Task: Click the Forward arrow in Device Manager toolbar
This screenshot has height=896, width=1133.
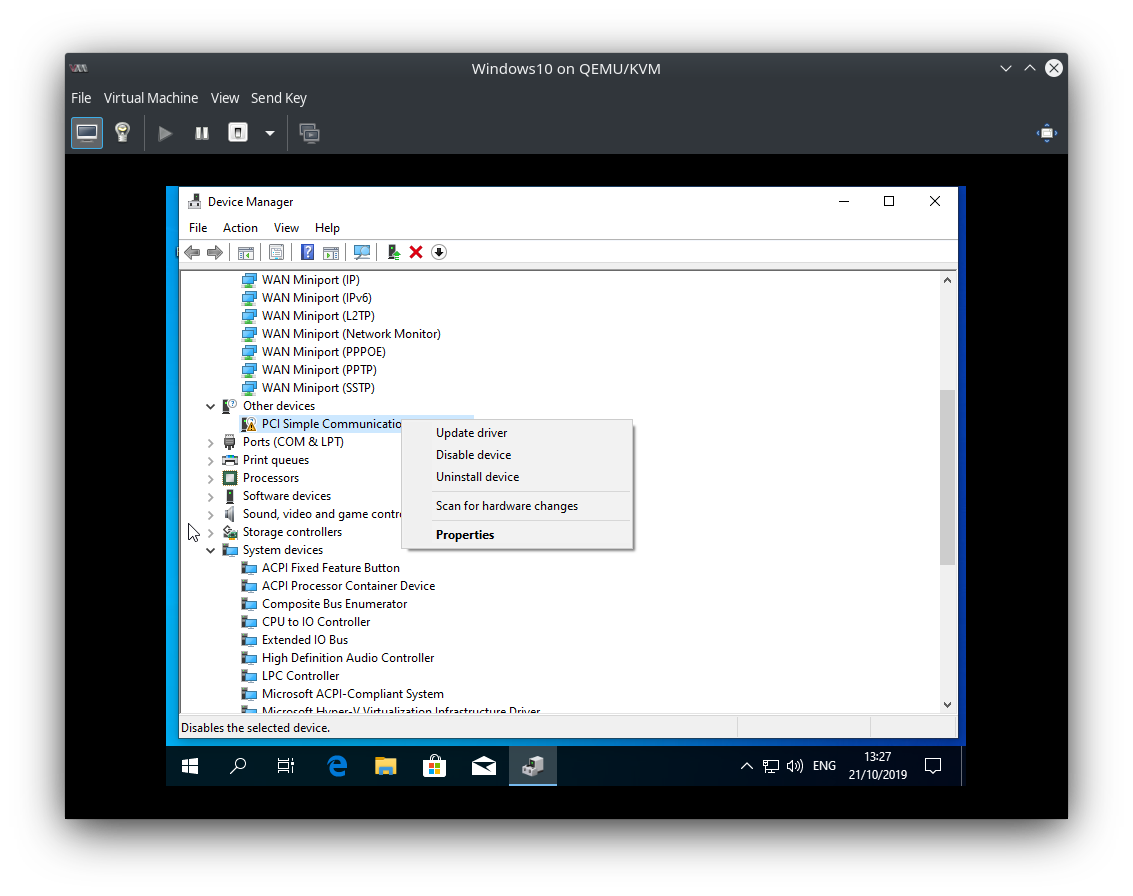Action: (x=215, y=252)
